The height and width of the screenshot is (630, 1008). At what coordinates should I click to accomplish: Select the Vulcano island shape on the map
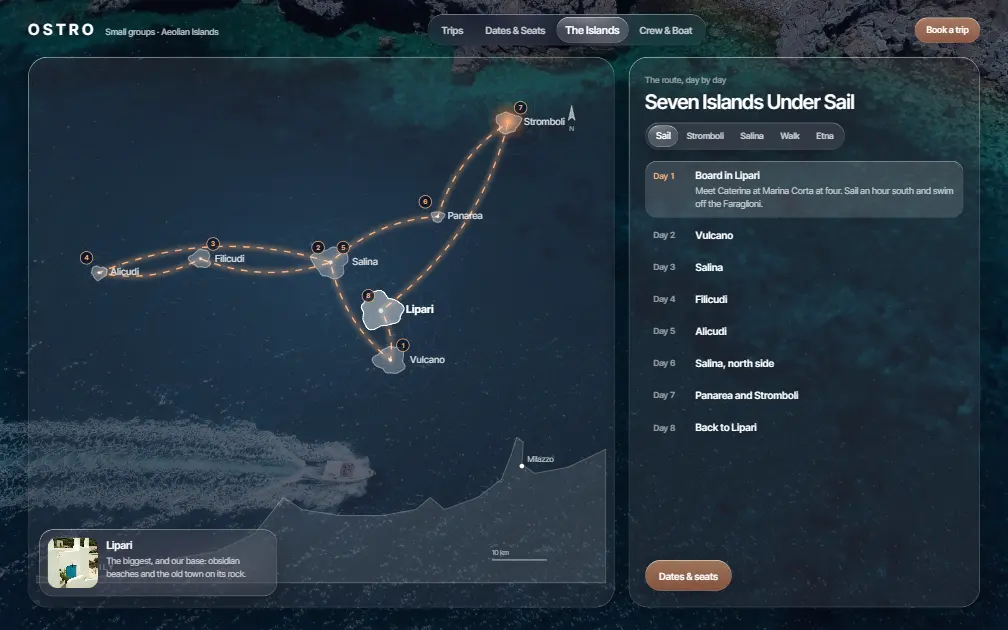pos(389,360)
